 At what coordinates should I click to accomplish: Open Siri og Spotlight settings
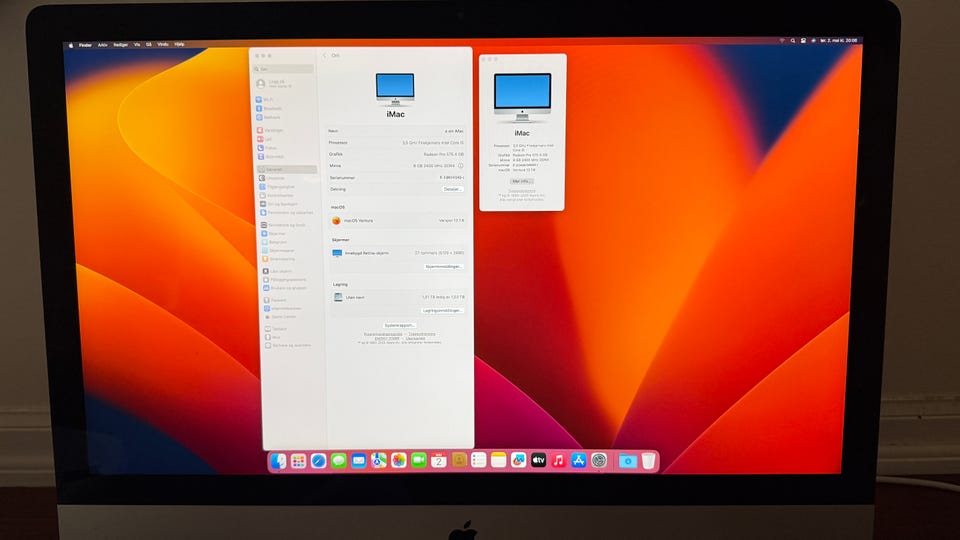(x=279, y=204)
